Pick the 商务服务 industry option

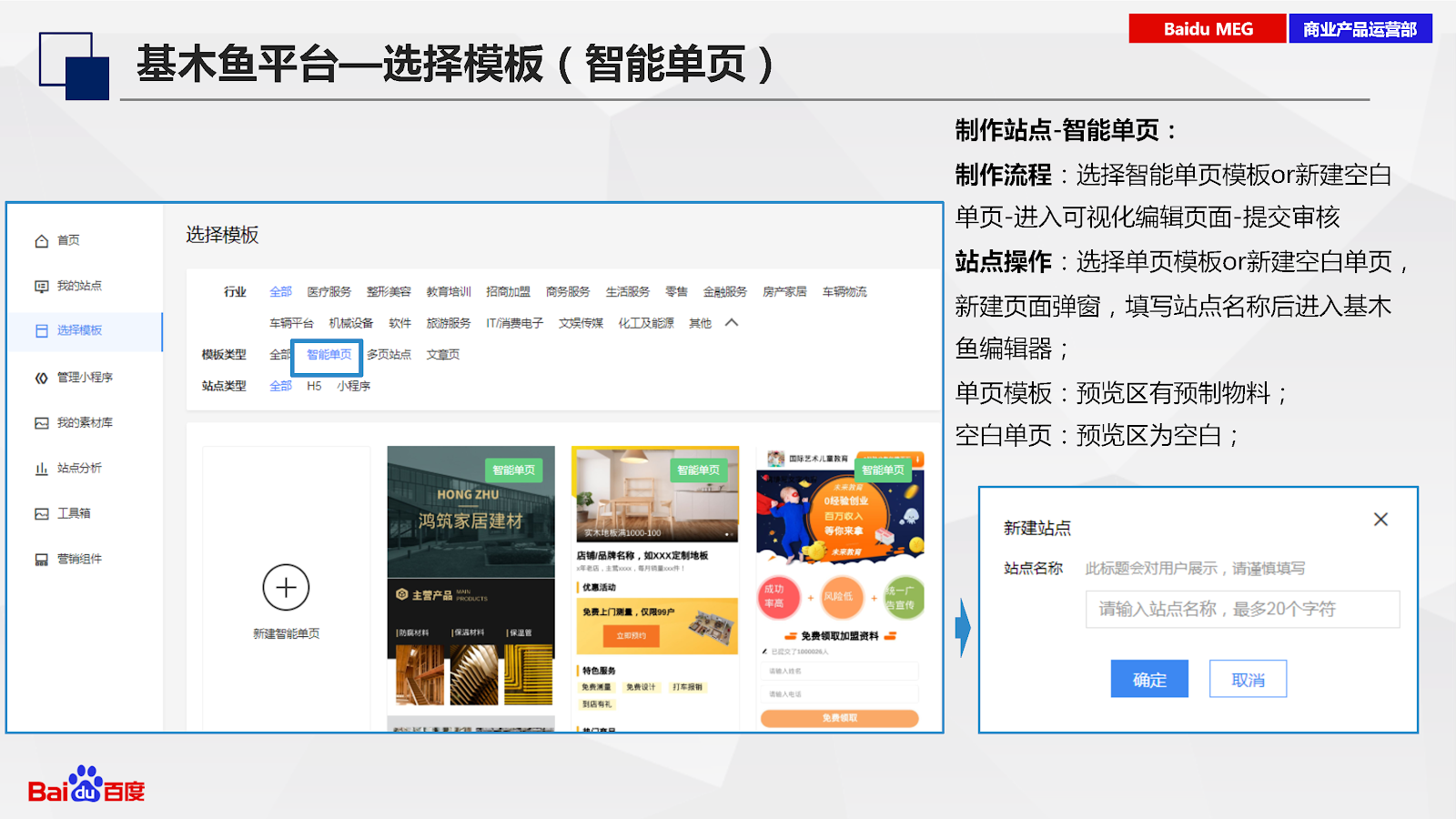[x=568, y=292]
